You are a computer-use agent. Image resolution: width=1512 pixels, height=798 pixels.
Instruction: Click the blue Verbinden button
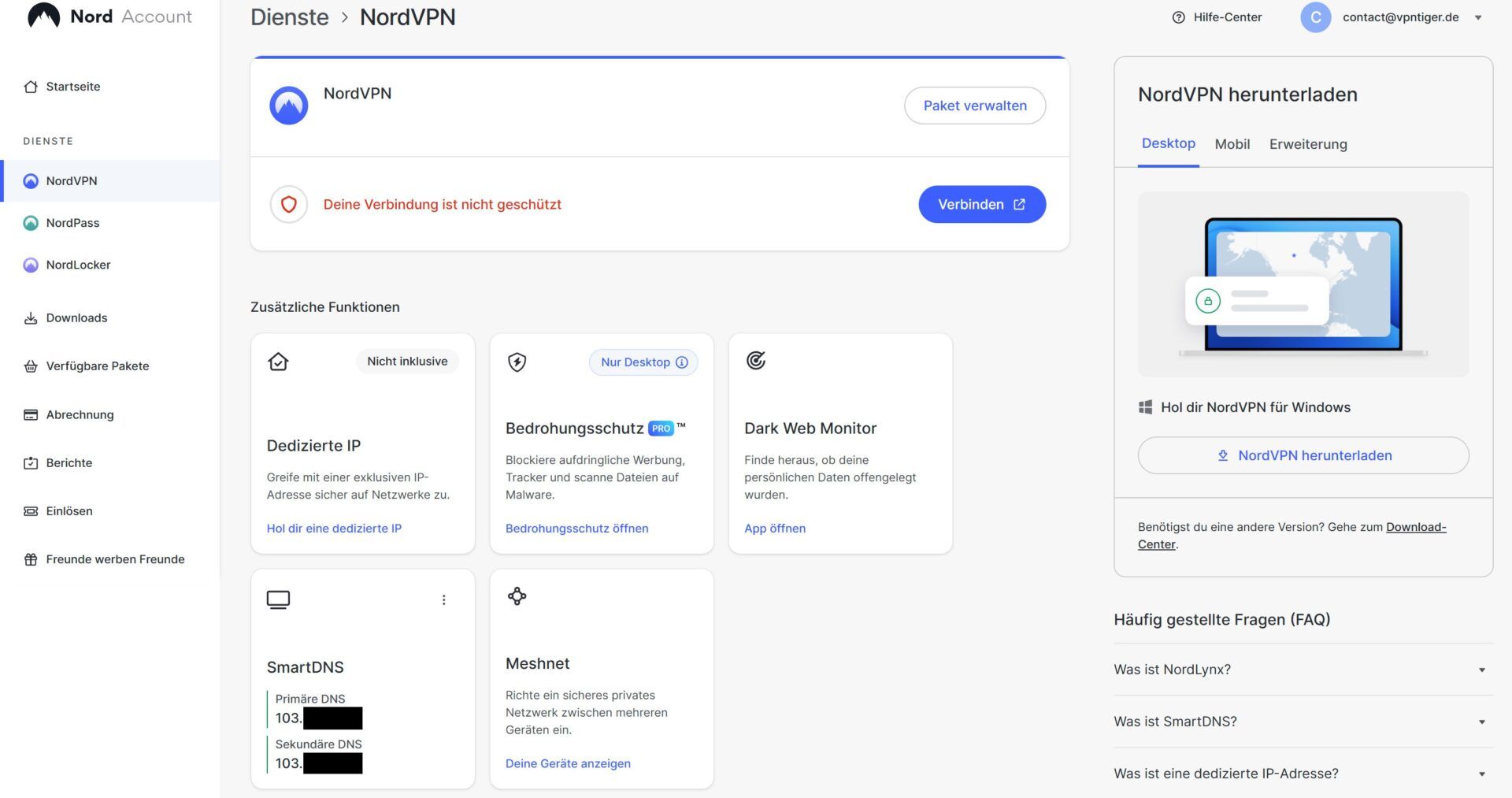pyautogui.click(x=982, y=205)
